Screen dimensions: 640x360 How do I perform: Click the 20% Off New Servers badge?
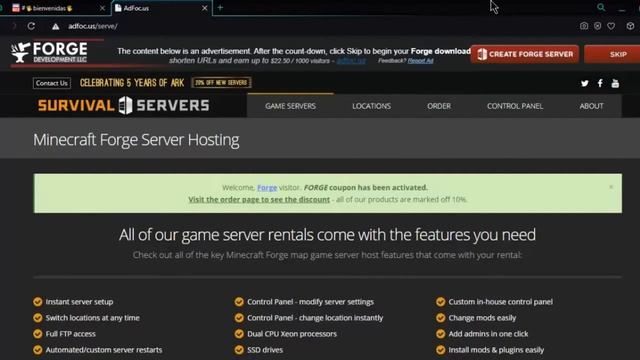click(x=221, y=82)
